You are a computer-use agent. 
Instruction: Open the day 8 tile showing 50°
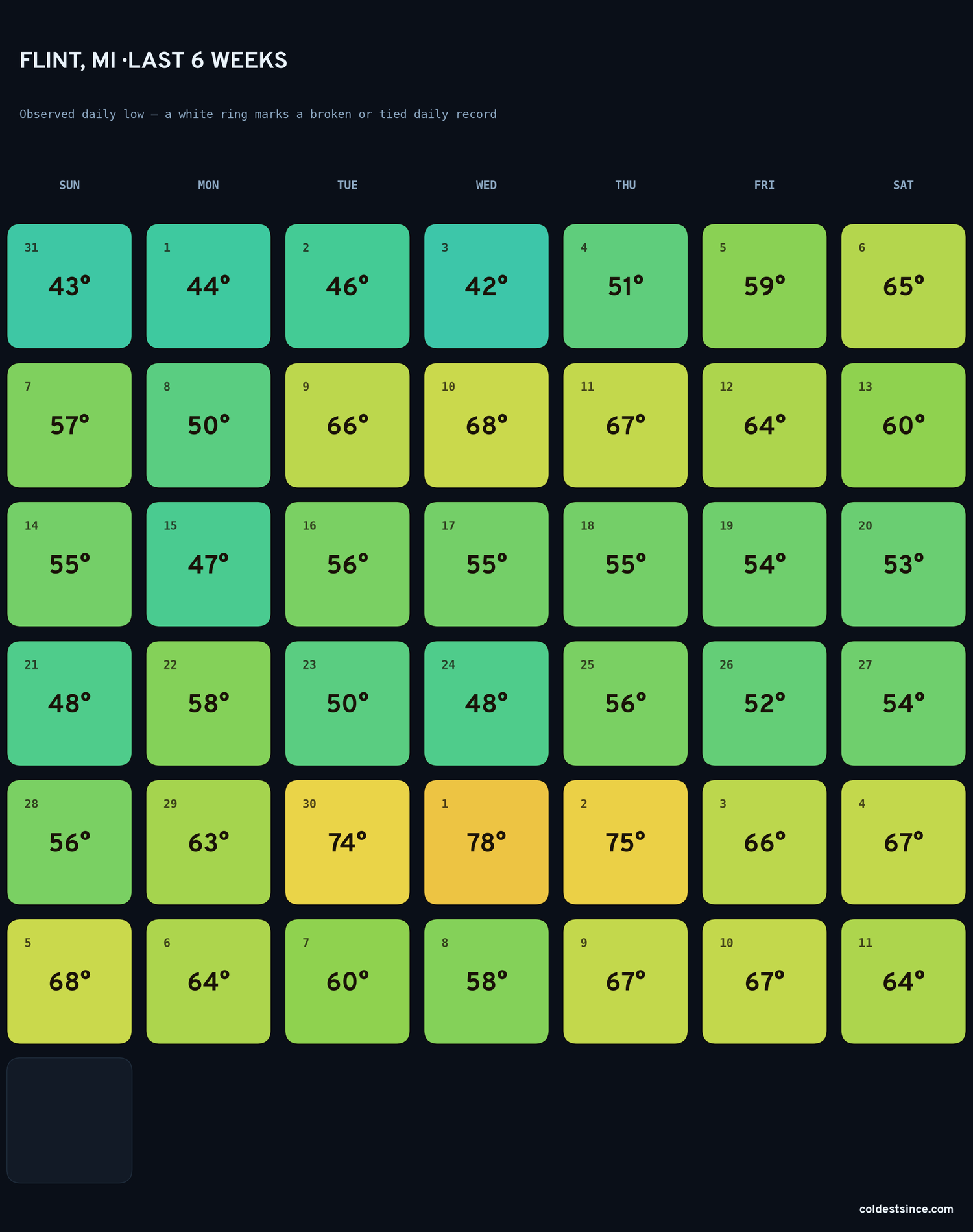pyautogui.click(x=208, y=425)
